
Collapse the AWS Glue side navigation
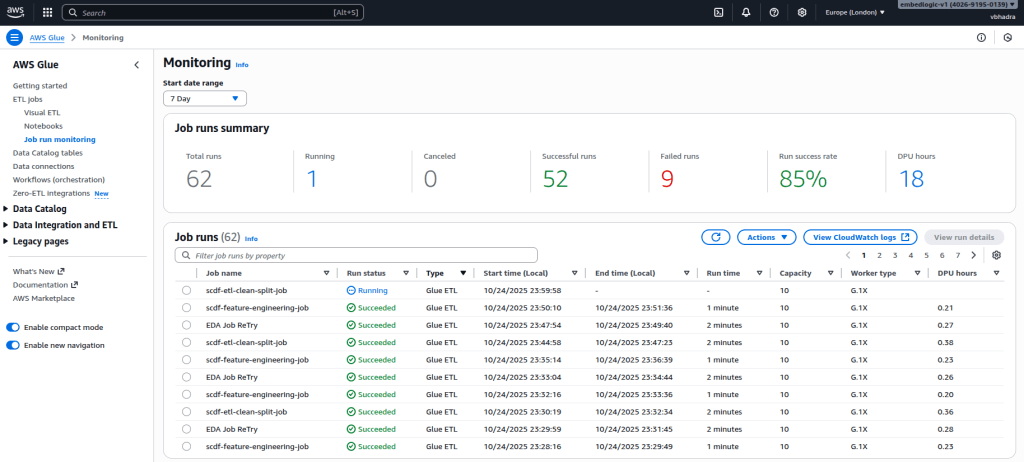click(137, 65)
